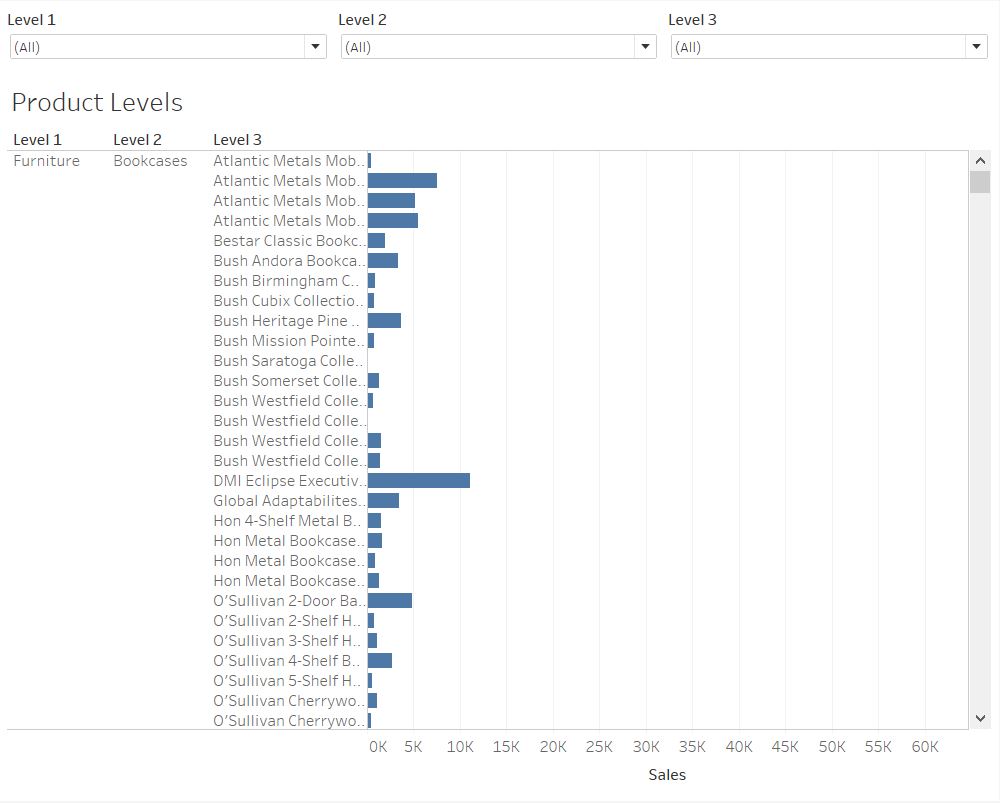The height and width of the screenshot is (803, 1000).
Task: Select the Bookcases sub-category label
Action: coord(151,161)
